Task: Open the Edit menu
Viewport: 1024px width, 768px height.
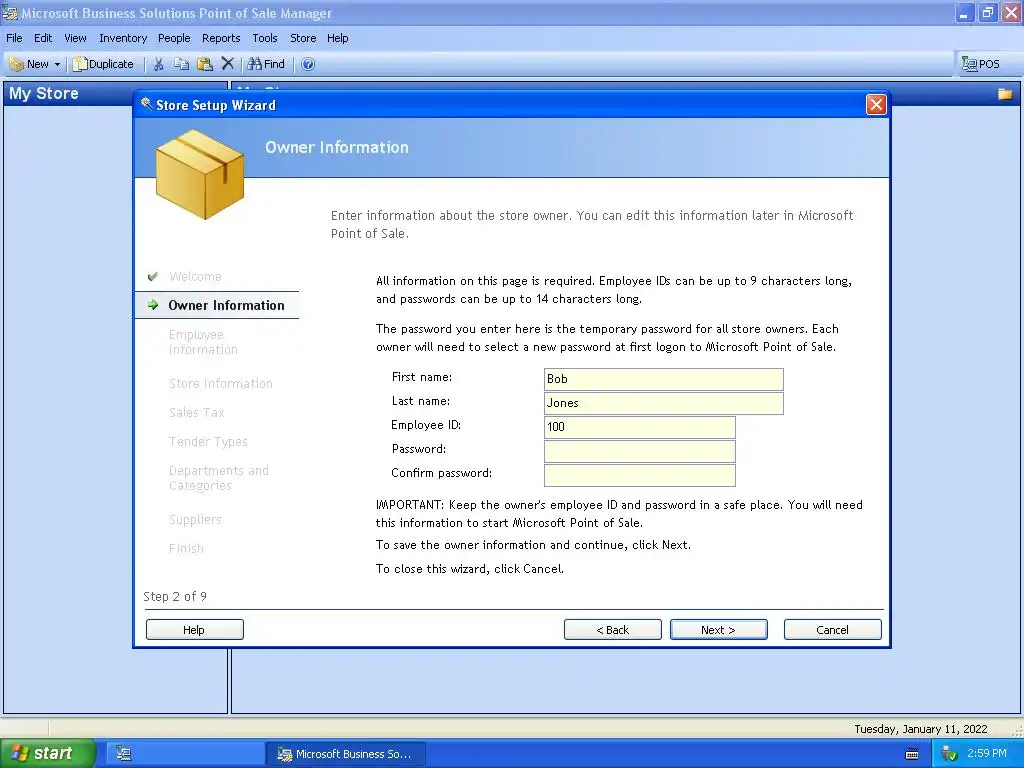Action: (43, 38)
